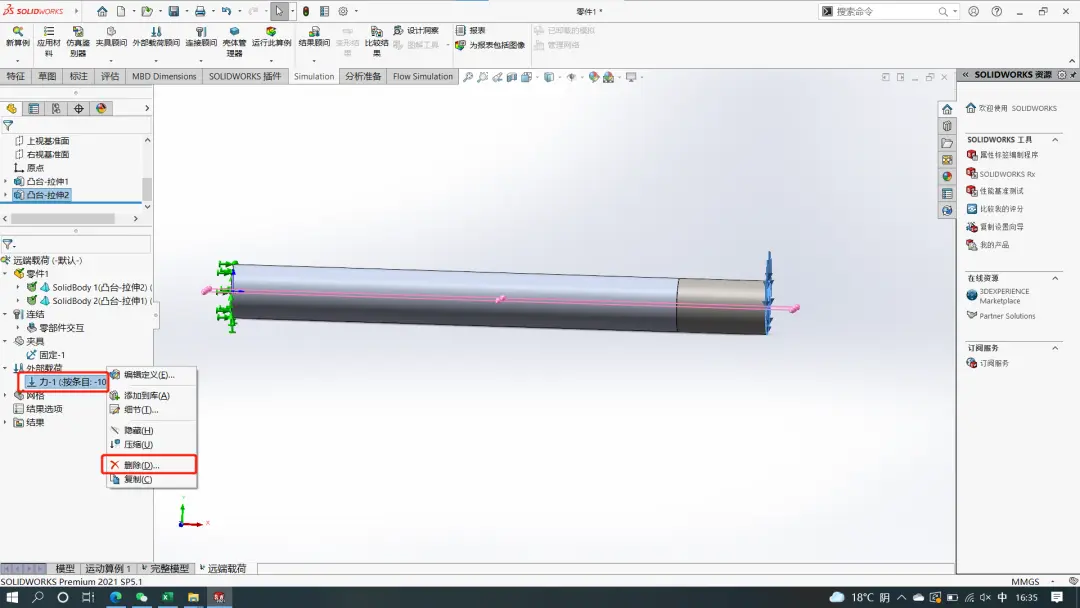Open SOLIDWORKS Rx link
The height and width of the screenshot is (608, 1080).
point(1007,174)
